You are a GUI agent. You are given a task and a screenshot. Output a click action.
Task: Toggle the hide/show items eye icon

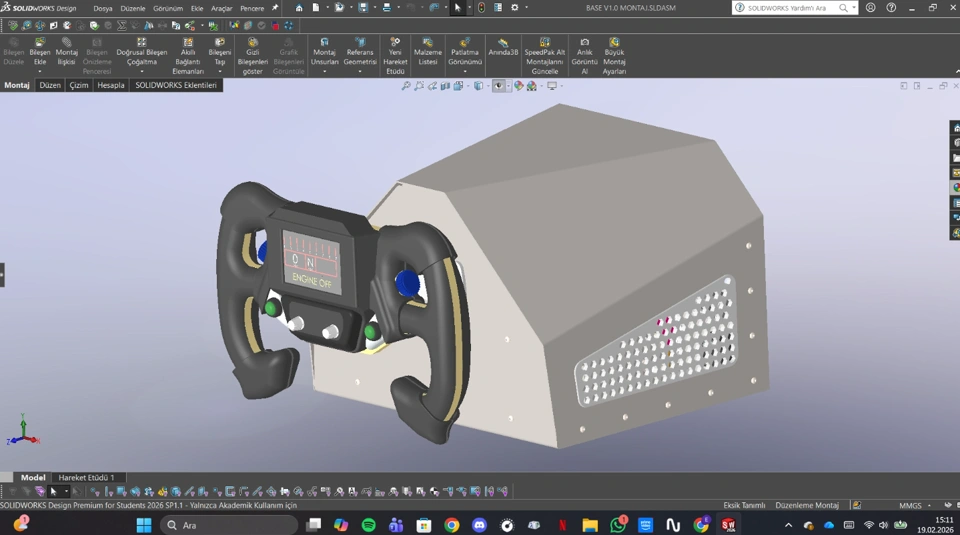click(x=499, y=86)
